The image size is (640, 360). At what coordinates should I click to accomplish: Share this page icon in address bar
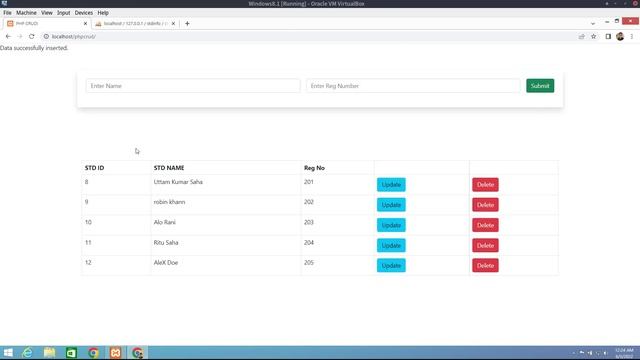(x=582, y=36)
